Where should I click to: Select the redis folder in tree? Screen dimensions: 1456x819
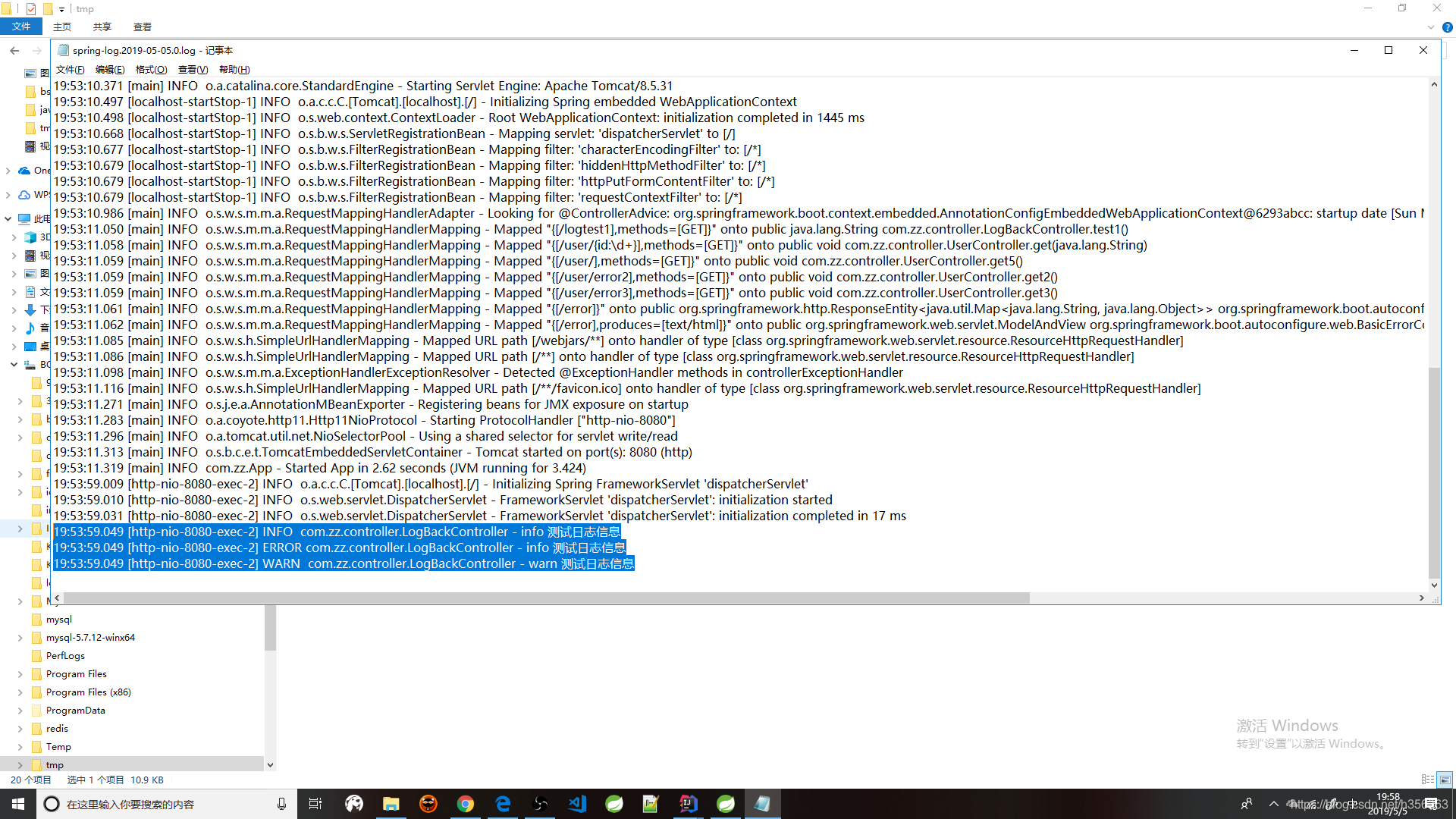click(57, 729)
